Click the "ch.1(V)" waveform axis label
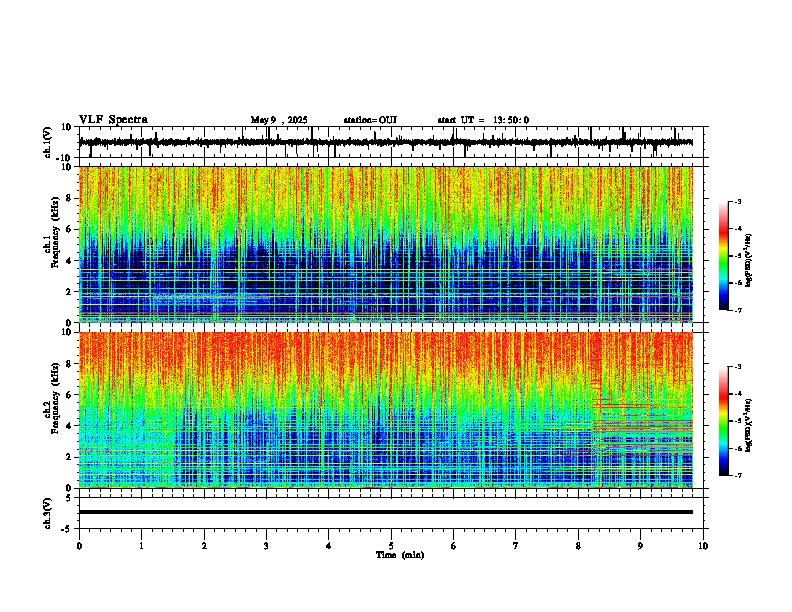 pos(48,142)
